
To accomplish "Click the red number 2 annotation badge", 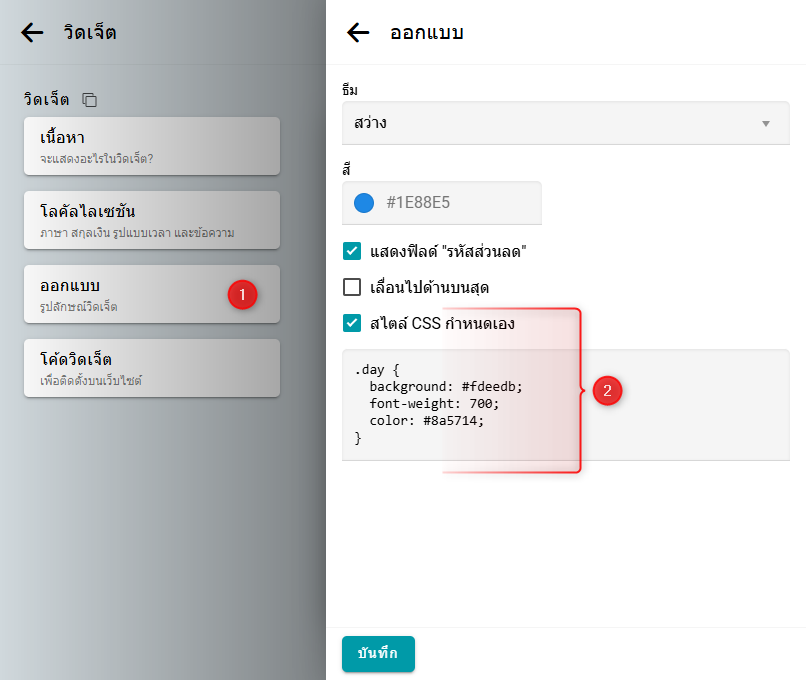I will point(607,390).
